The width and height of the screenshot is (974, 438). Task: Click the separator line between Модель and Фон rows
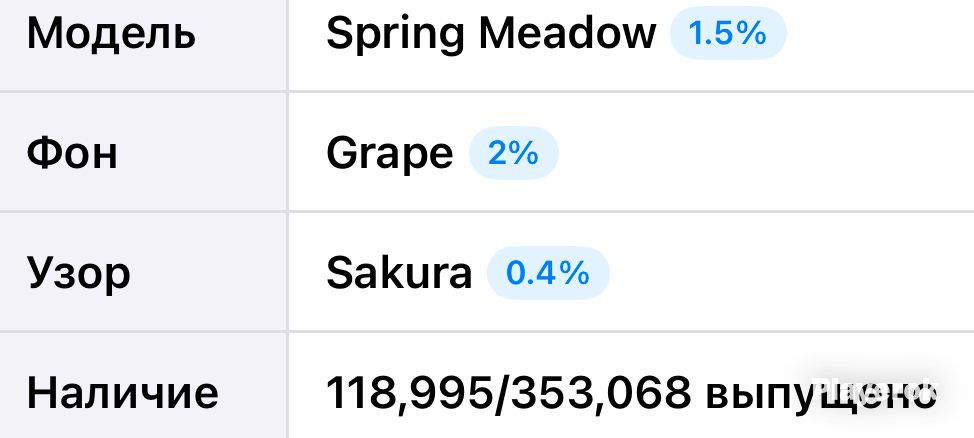487,91
